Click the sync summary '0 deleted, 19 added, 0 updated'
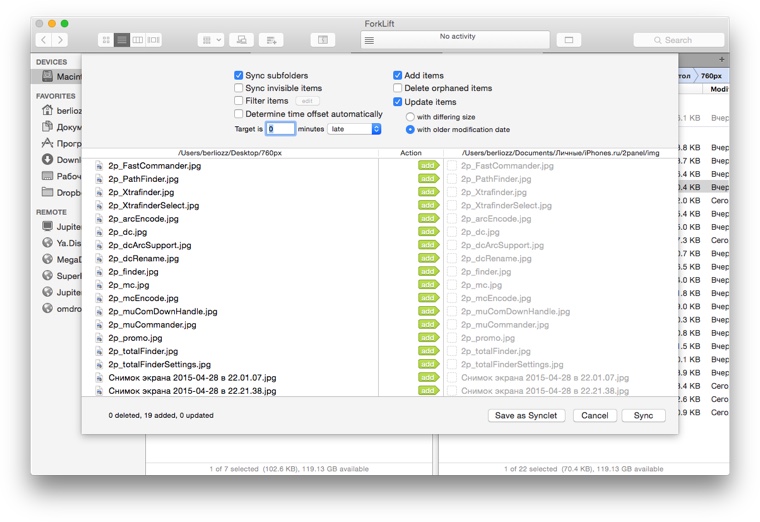760x522 pixels. click(161, 415)
